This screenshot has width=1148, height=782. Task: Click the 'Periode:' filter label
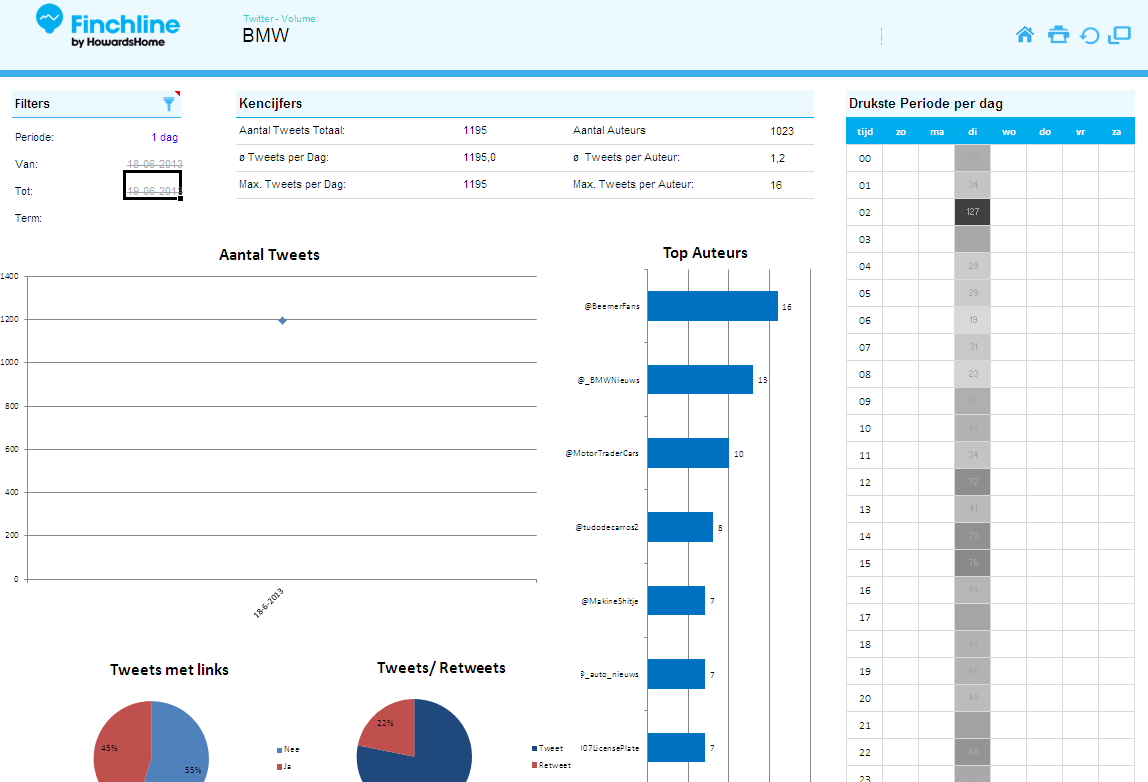point(34,137)
